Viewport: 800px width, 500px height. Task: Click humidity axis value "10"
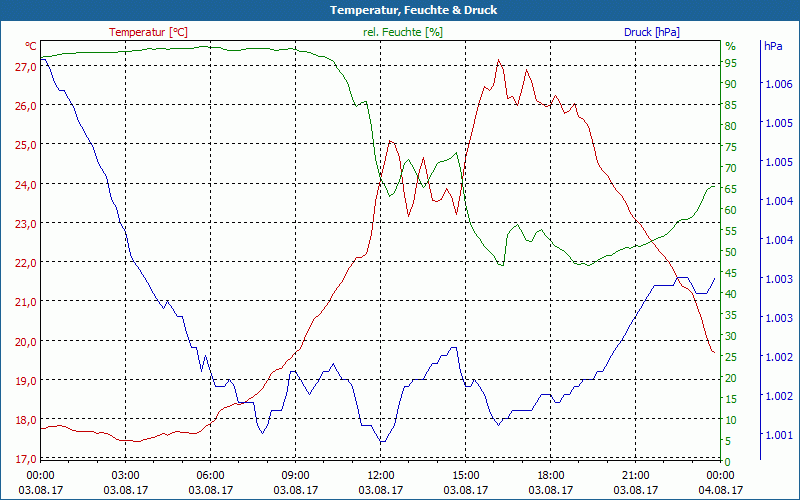(x=731, y=420)
